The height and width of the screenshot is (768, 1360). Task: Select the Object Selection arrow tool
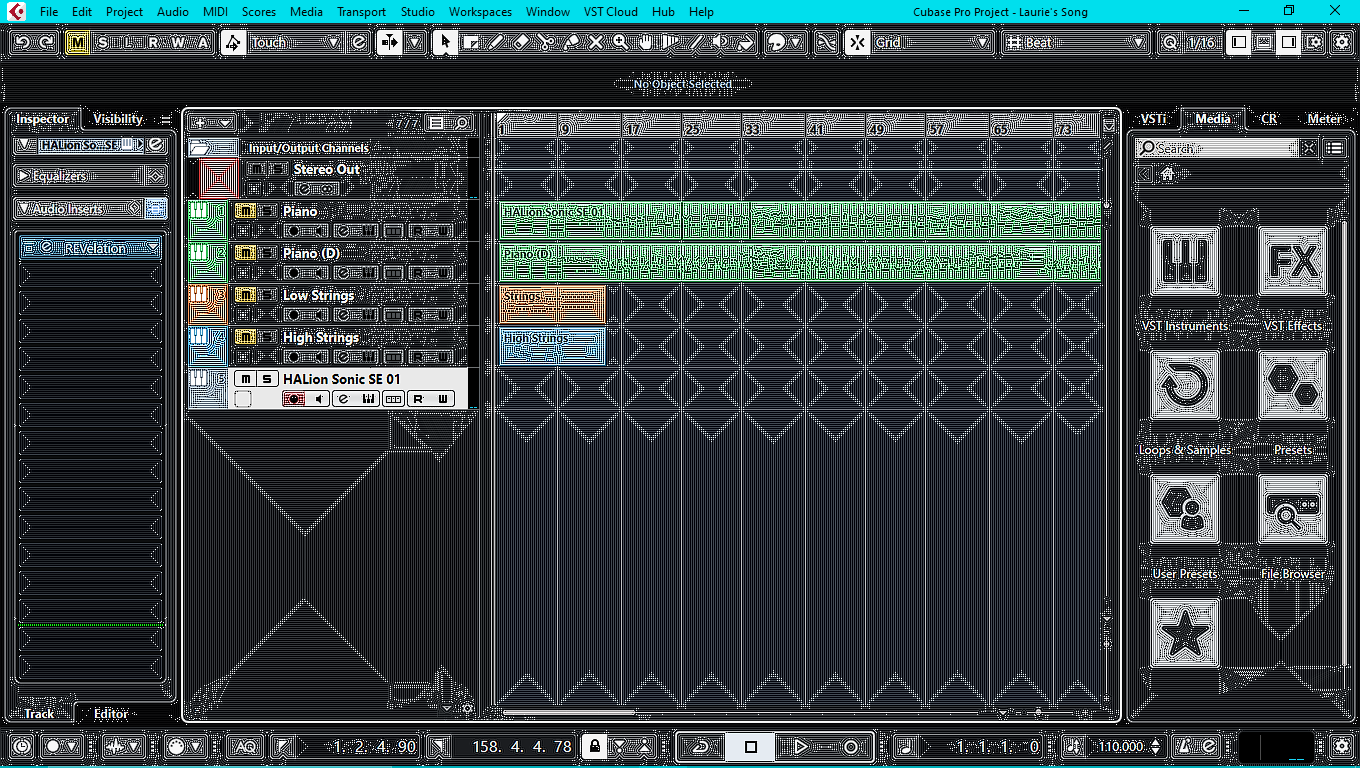point(445,42)
